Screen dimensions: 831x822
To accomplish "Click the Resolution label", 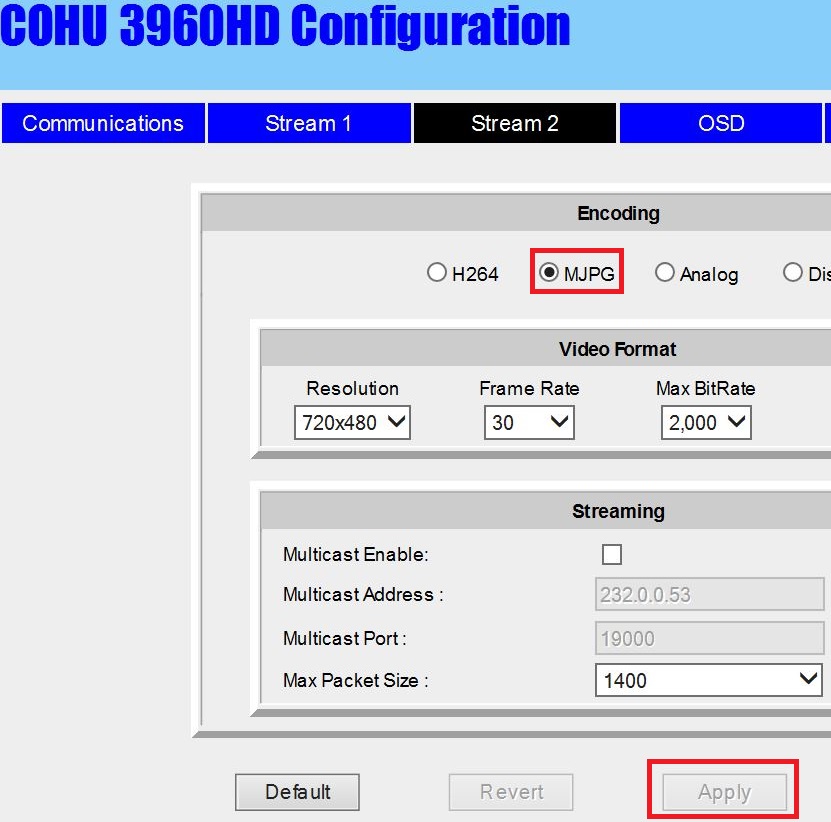I will point(352,388).
